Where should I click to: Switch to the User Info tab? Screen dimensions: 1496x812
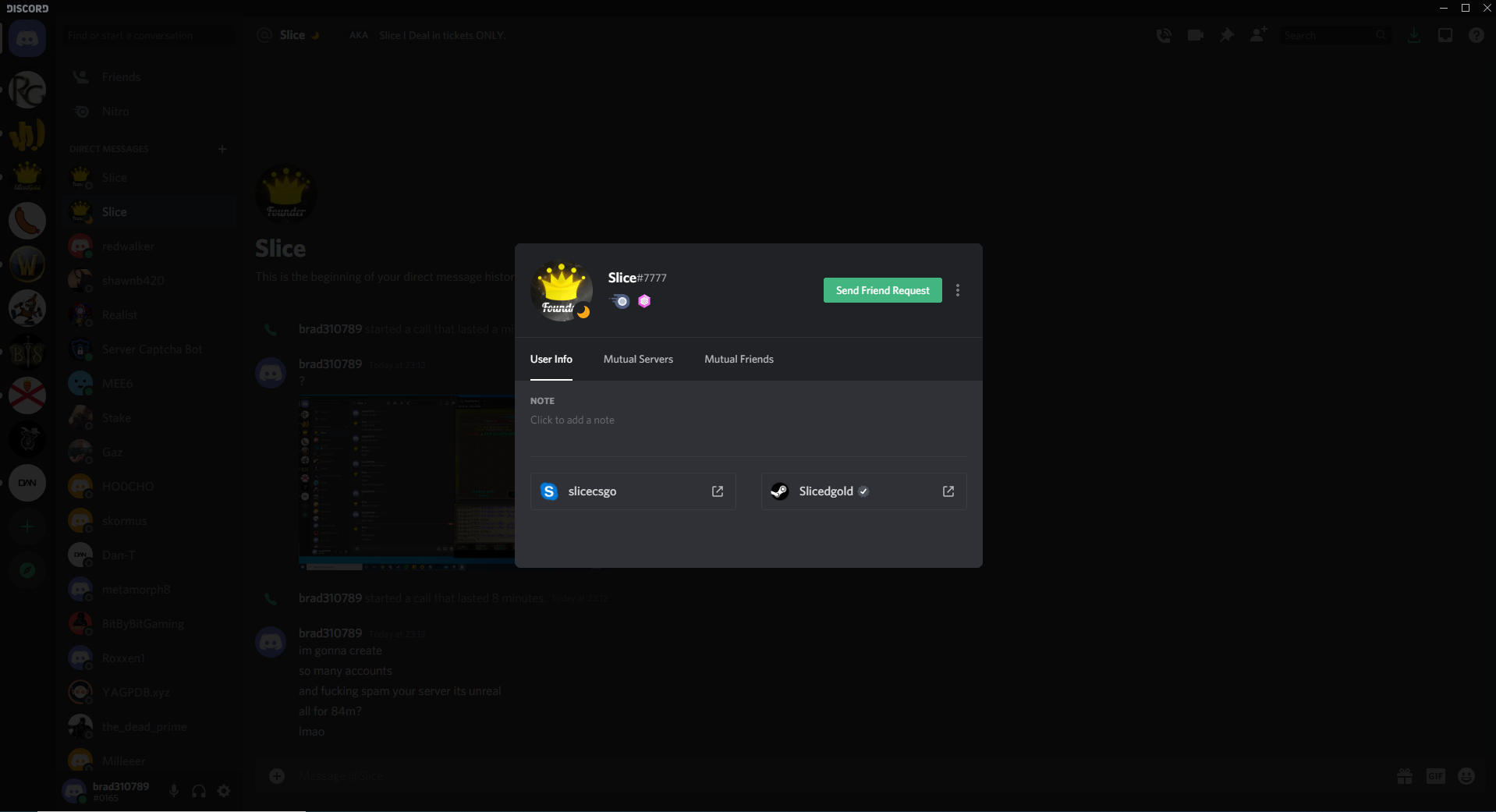(551, 360)
